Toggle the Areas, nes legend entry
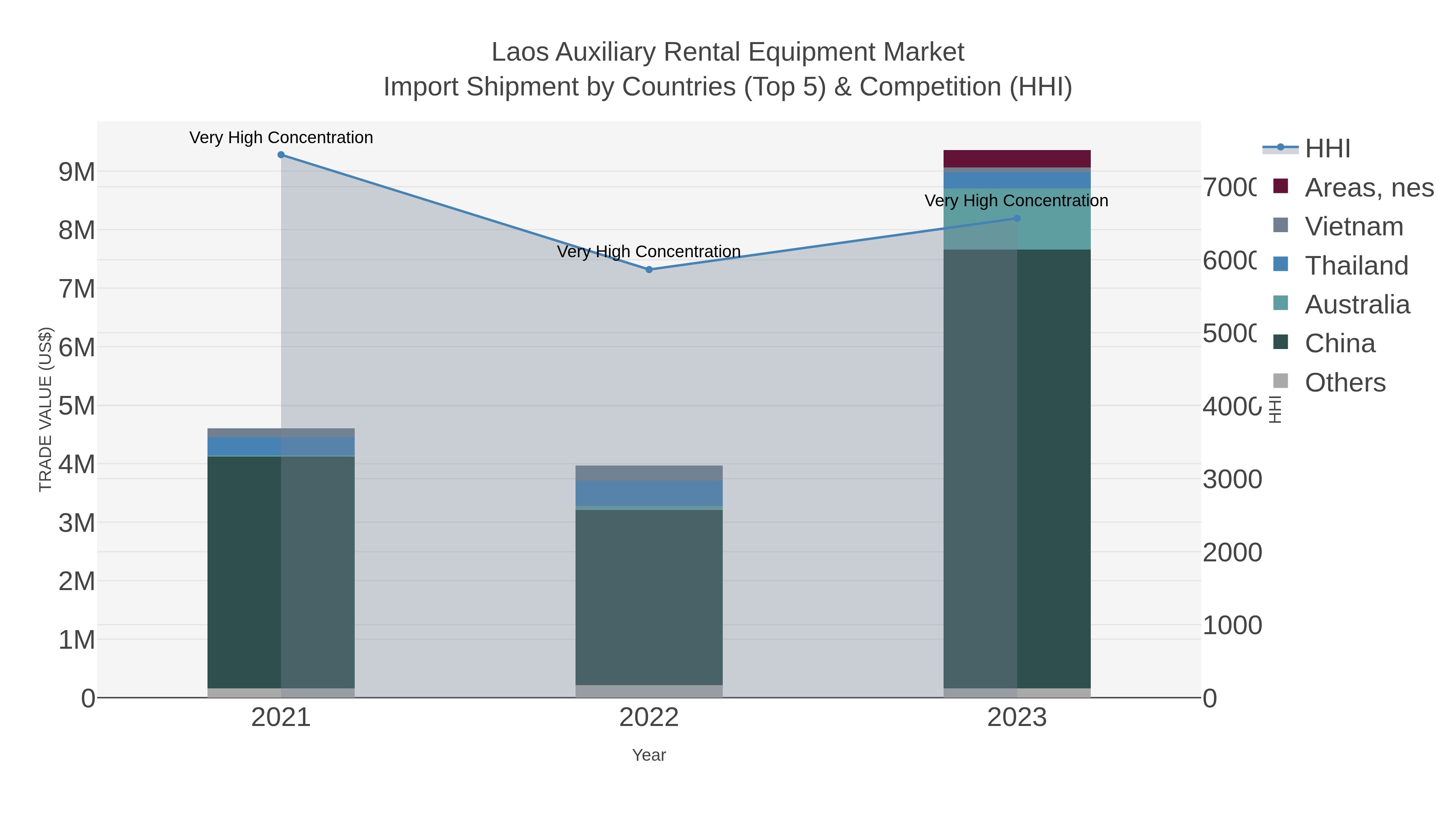 pos(1353,187)
